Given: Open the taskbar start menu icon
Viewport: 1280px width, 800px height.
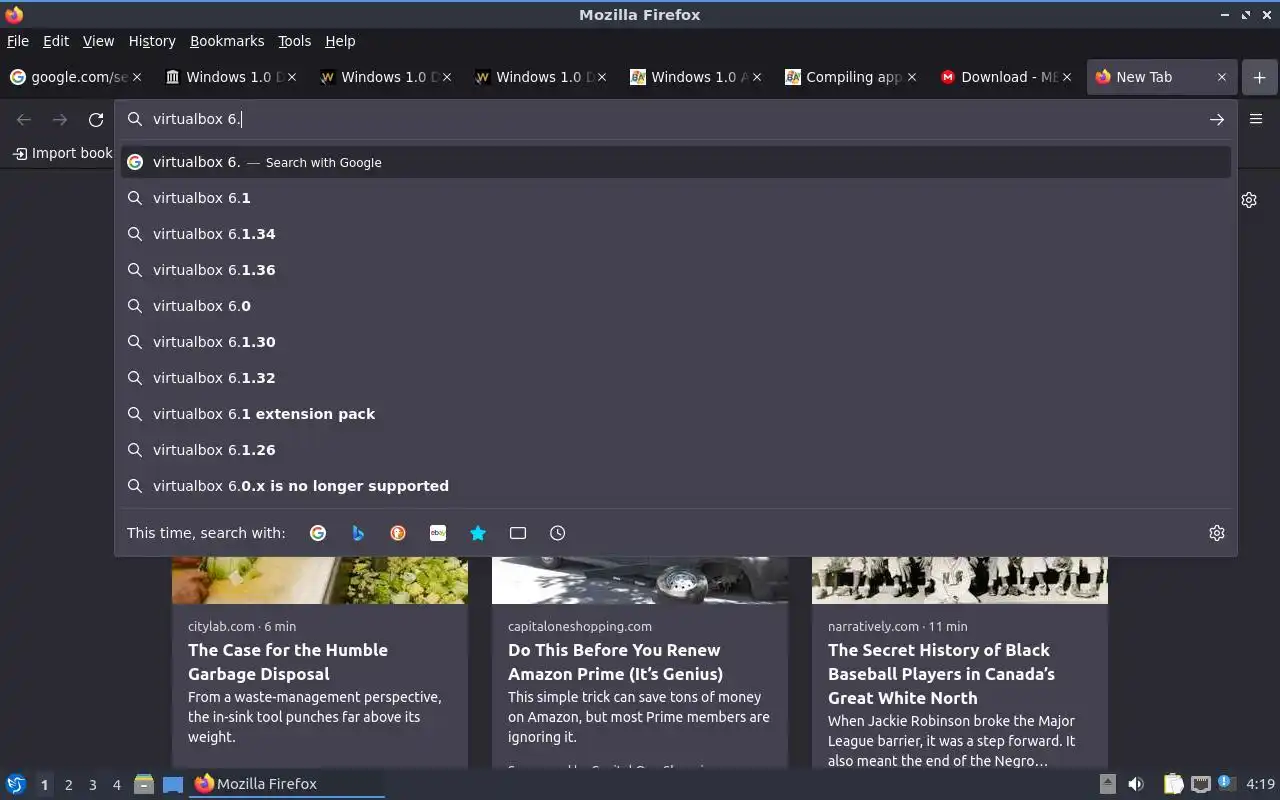Looking at the screenshot, I should (15, 784).
